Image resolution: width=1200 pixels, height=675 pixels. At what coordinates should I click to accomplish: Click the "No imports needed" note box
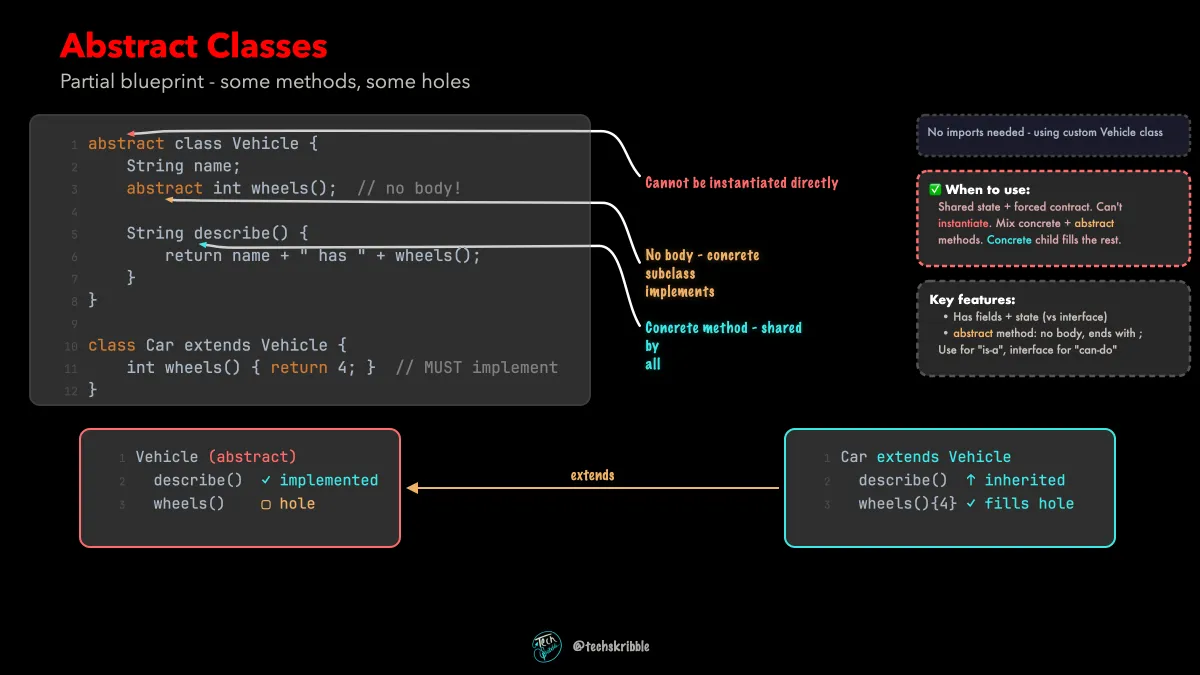point(1054,135)
